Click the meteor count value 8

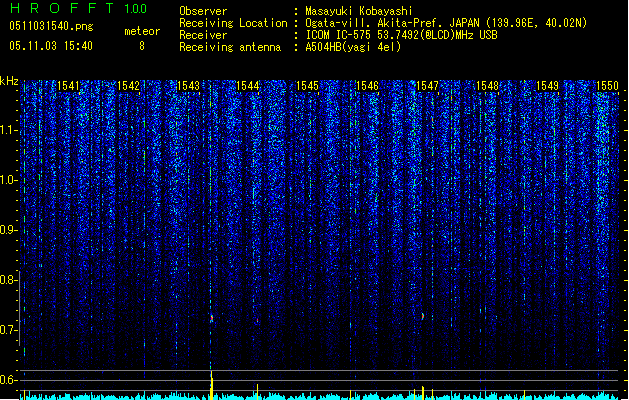142,46
